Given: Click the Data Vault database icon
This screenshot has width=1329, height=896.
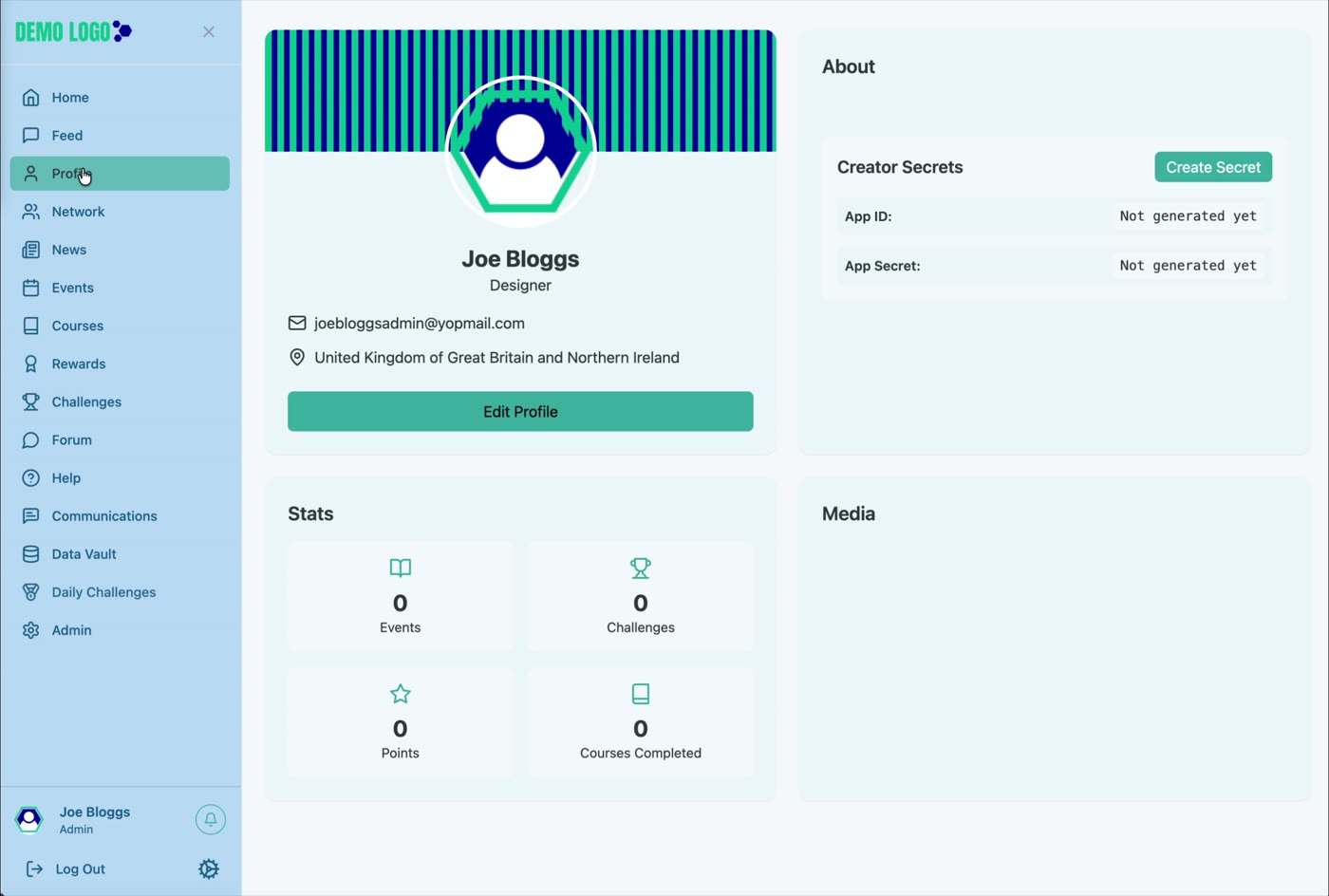Looking at the screenshot, I should coord(31,553).
